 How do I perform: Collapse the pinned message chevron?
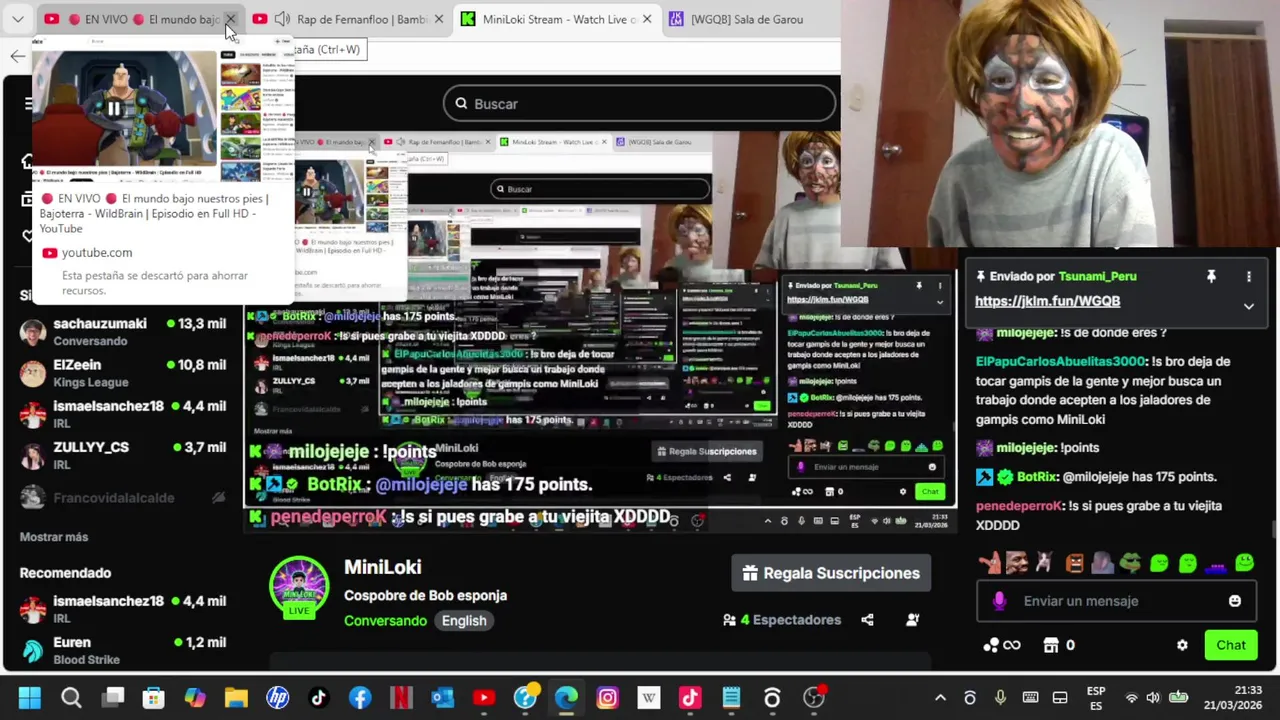(x=1249, y=307)
